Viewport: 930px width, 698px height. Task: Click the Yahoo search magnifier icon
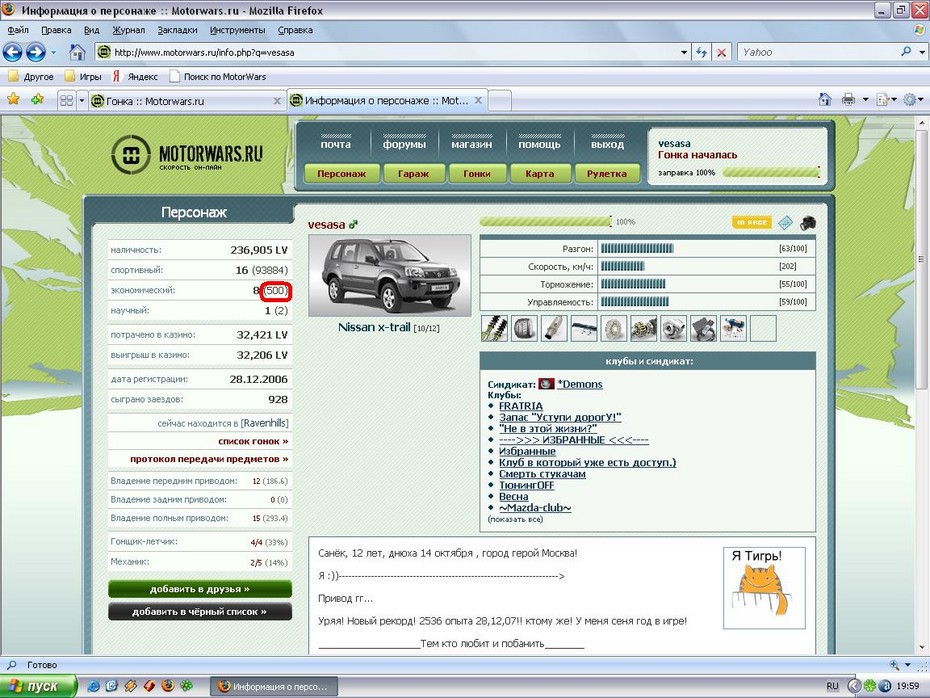pyautogui.click(x=906, y=52)
